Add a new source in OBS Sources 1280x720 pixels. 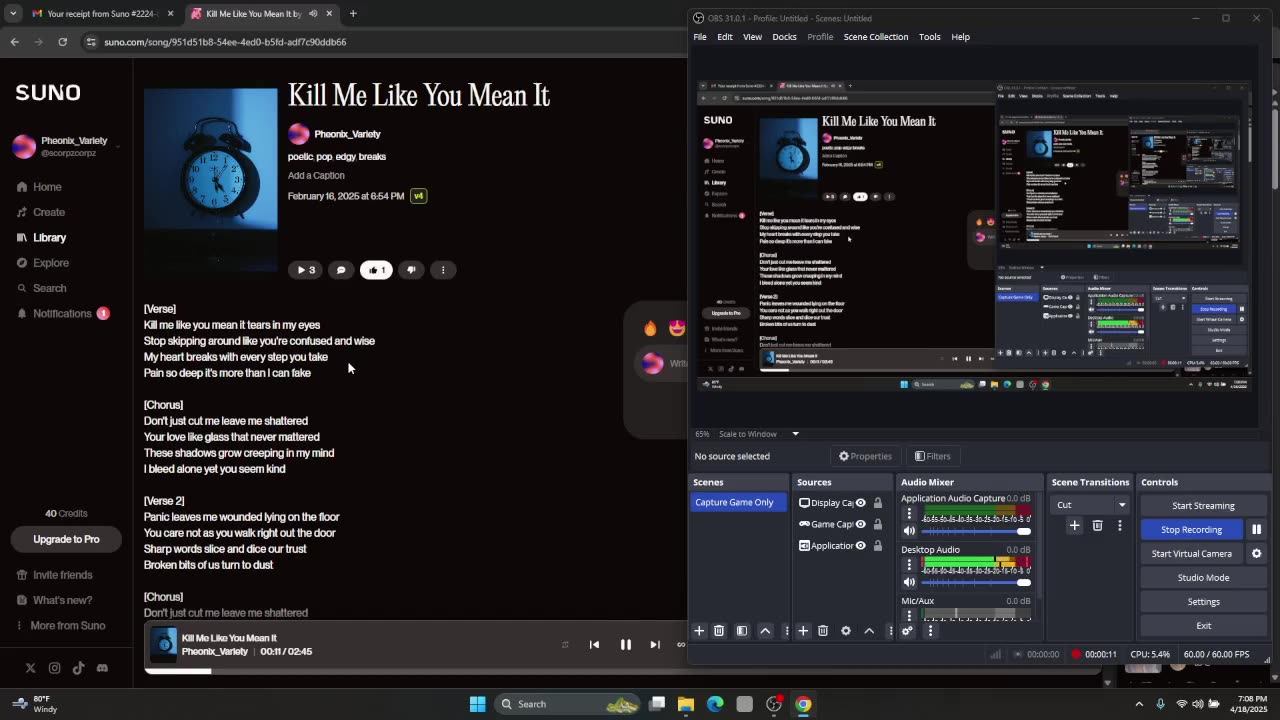coord(803,631)
